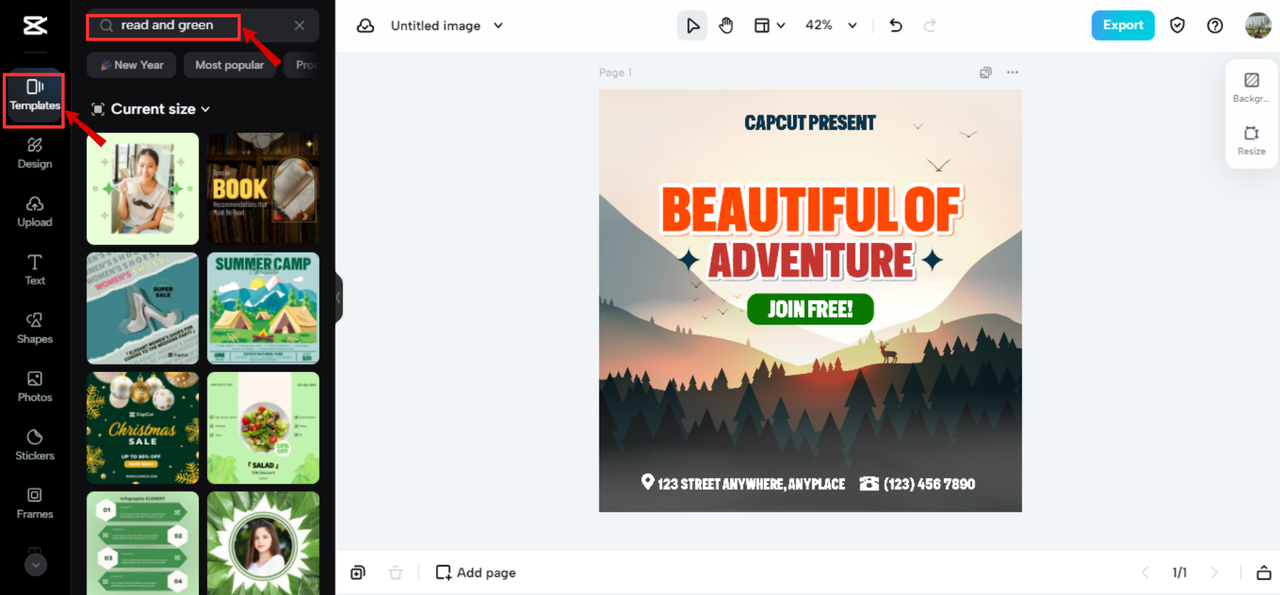The height and width of the screenshot is (595, 1280).
Task: Click the CapCut logo icon
Action: [35, 26]
